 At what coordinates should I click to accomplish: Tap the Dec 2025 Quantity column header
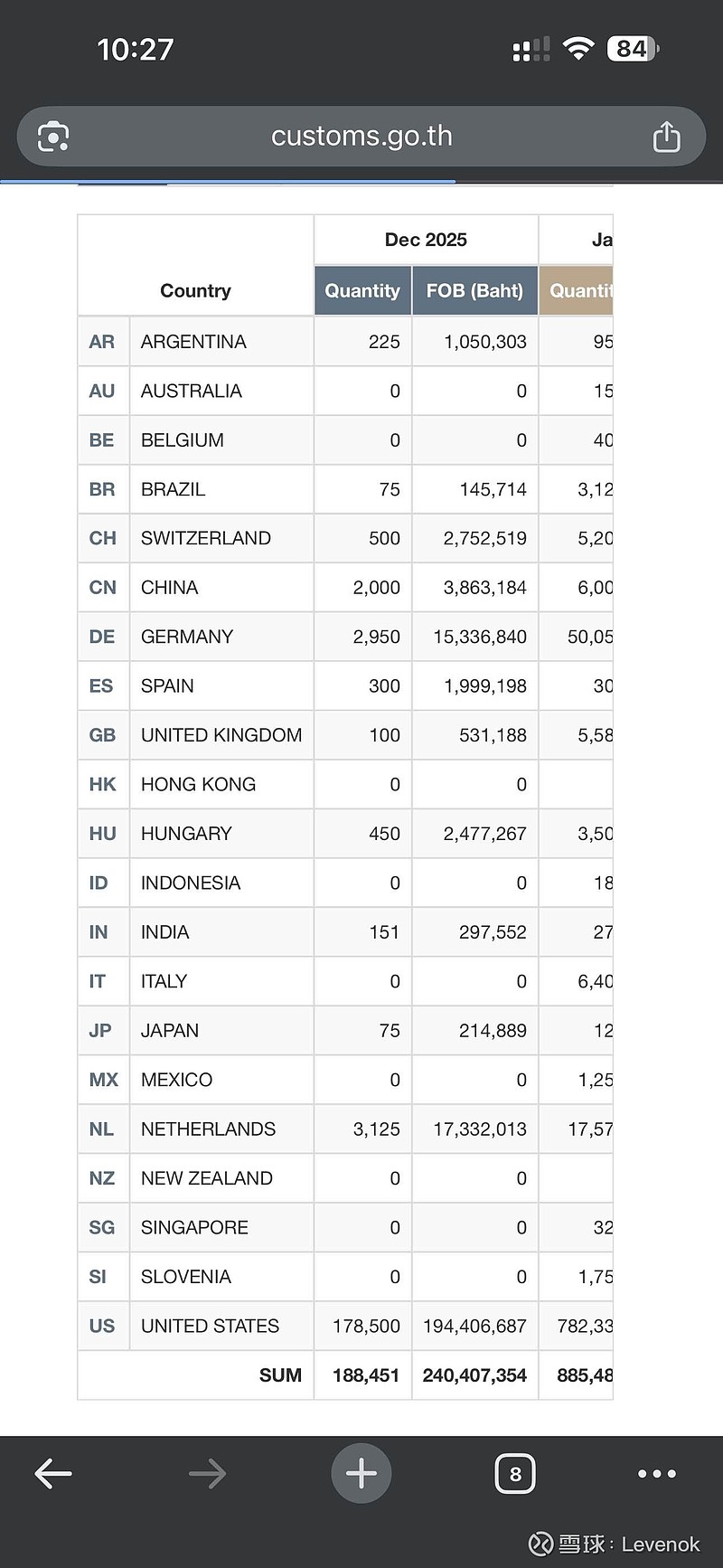pos(362,291)
